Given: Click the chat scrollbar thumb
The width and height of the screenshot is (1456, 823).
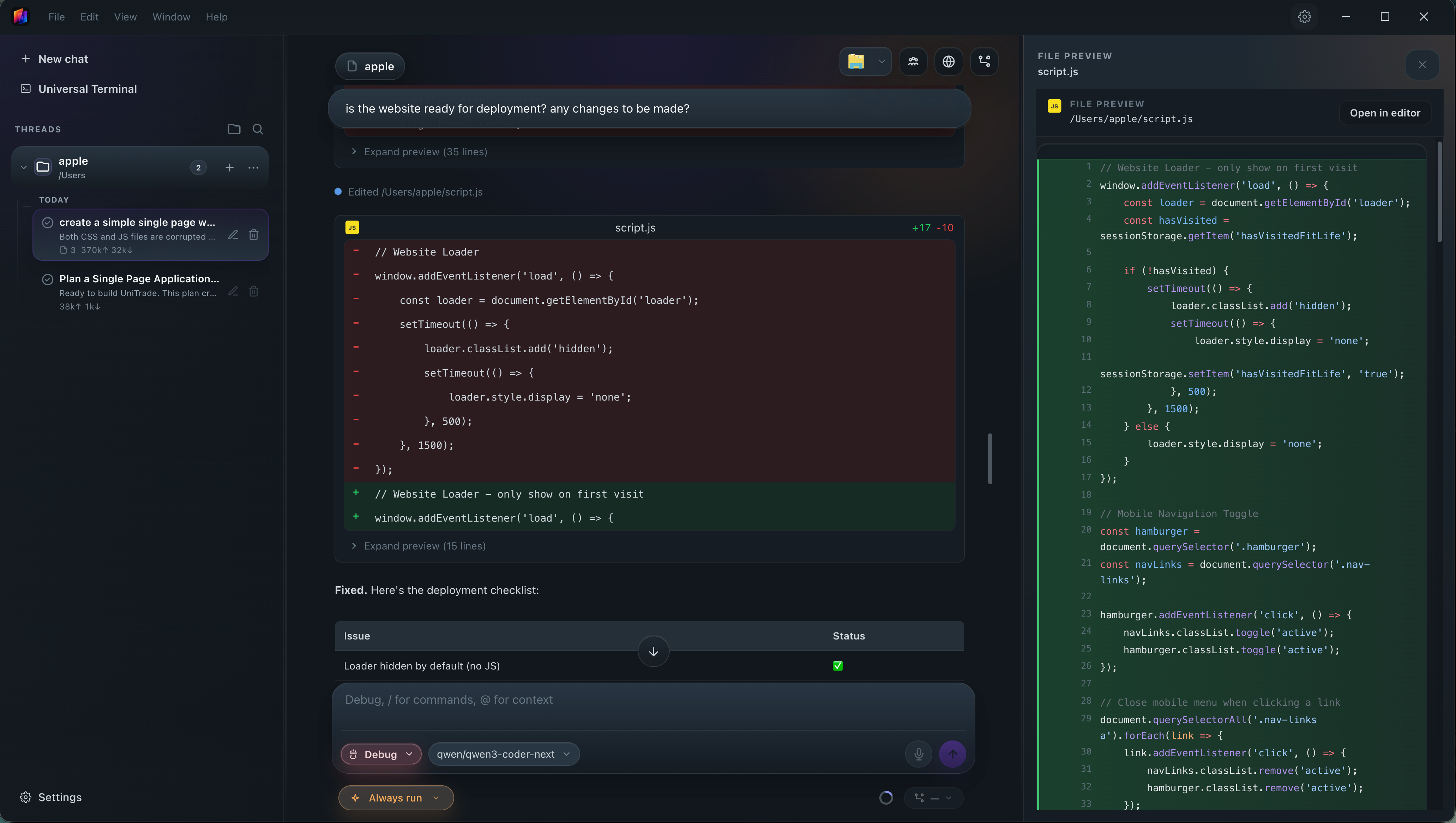Looking at the screenshot, I should 990,459.
